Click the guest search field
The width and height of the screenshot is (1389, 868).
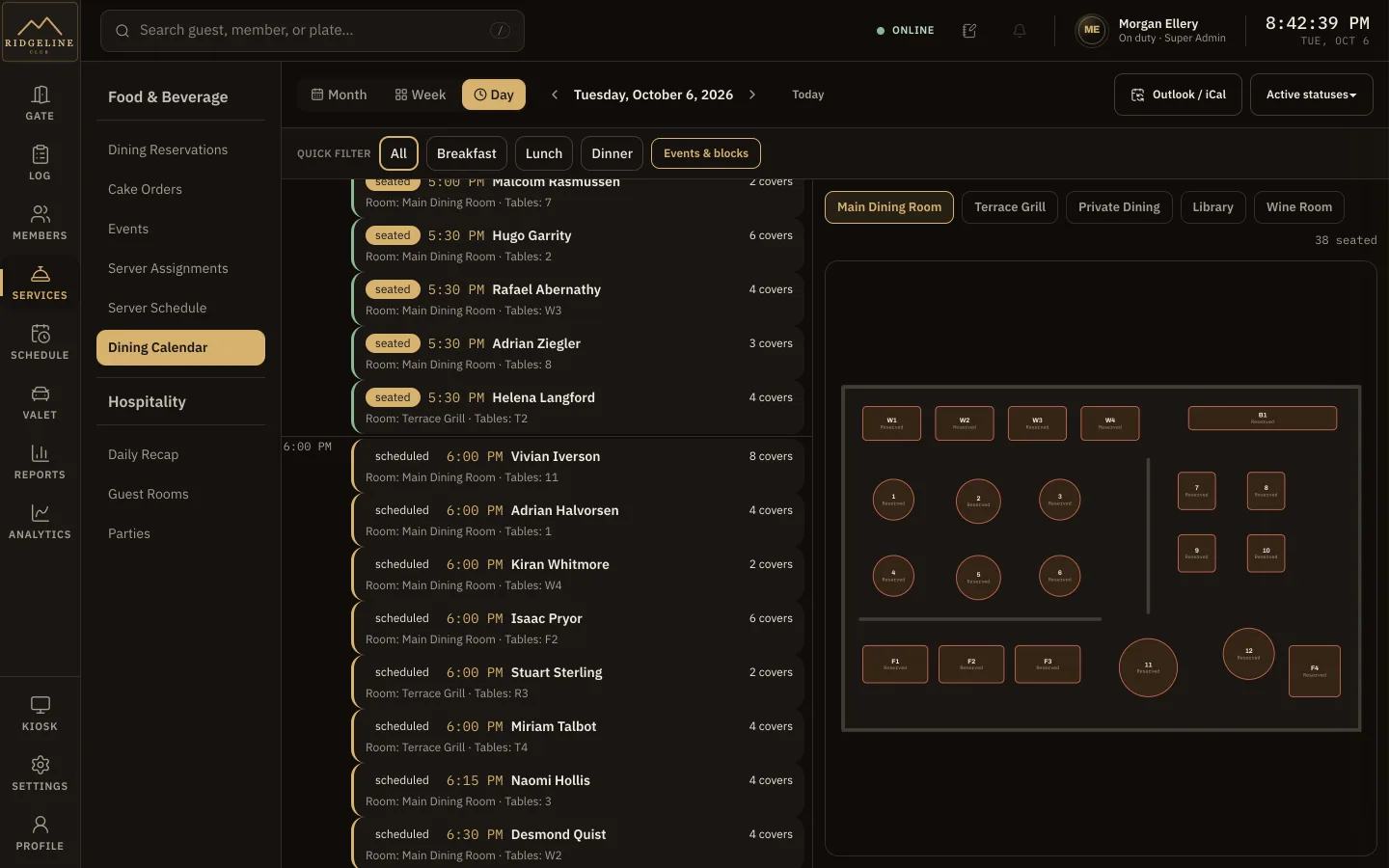pyautogui.click(x=313, y=31)
